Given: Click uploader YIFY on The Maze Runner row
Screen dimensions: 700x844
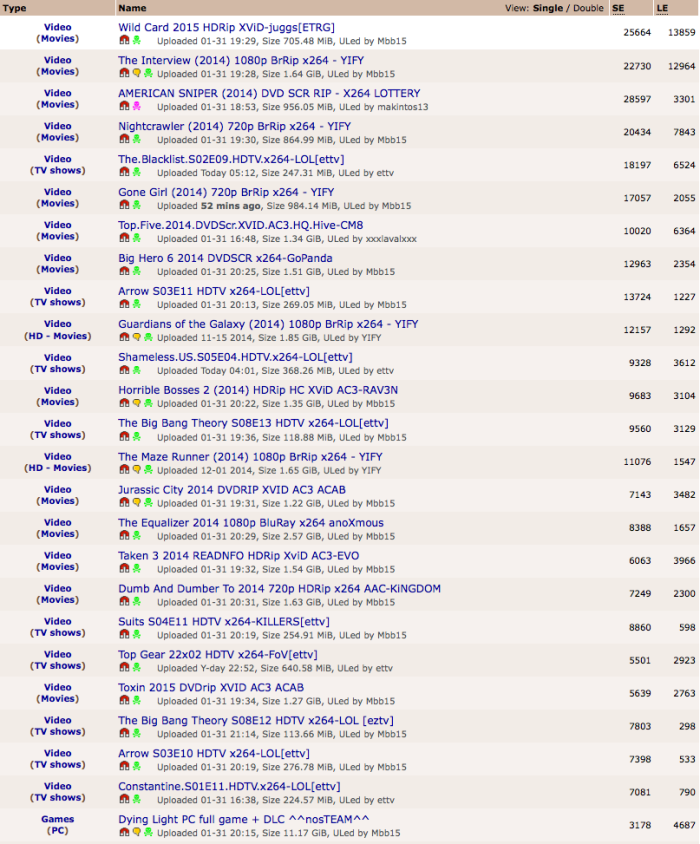Looking at the screenshot, I should 371,470.
